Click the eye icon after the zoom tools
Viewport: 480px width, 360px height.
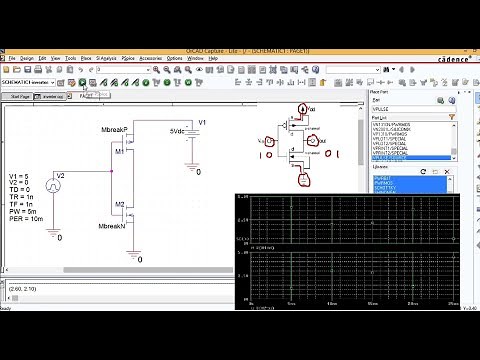(199, 69)
